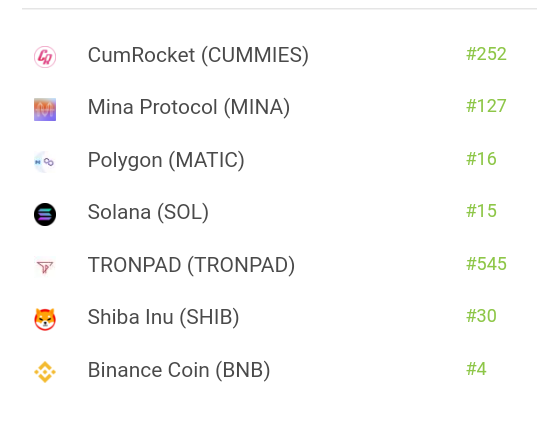
Task: Click the Mina Protocol logo icon
Action: point(45,110)
